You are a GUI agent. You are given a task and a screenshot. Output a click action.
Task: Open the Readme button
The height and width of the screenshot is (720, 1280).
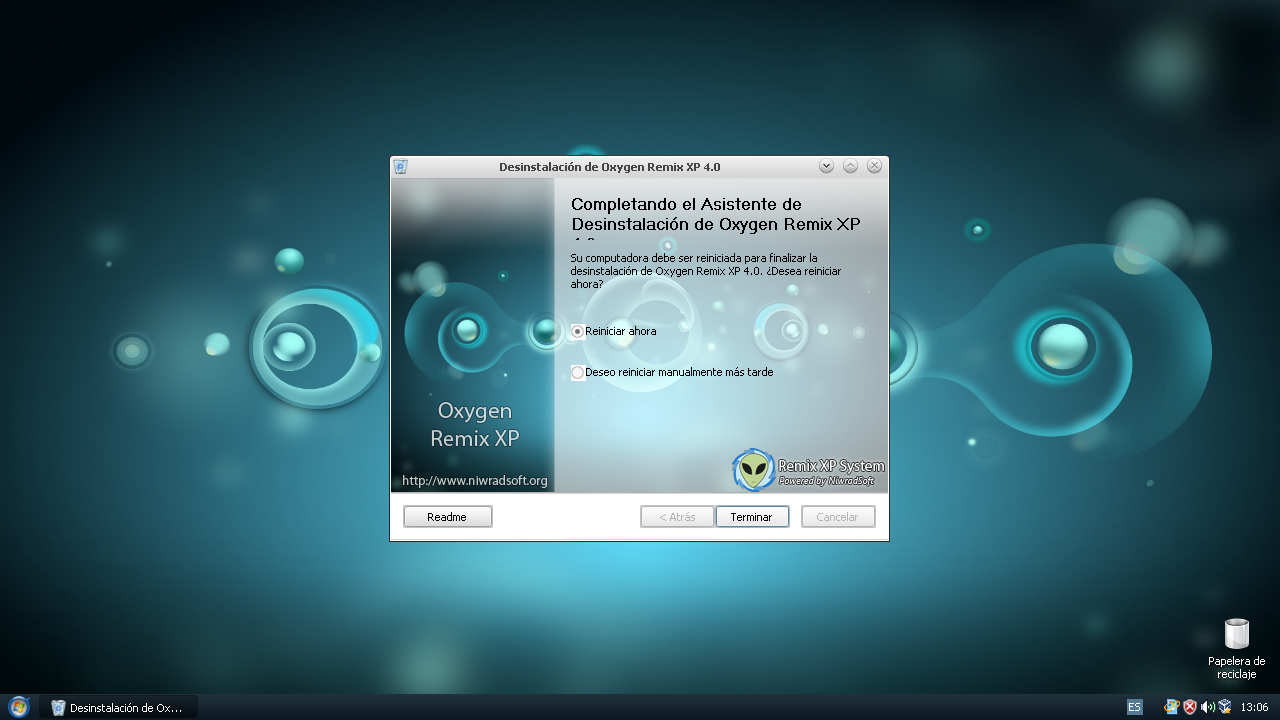[x=447, y=517]
